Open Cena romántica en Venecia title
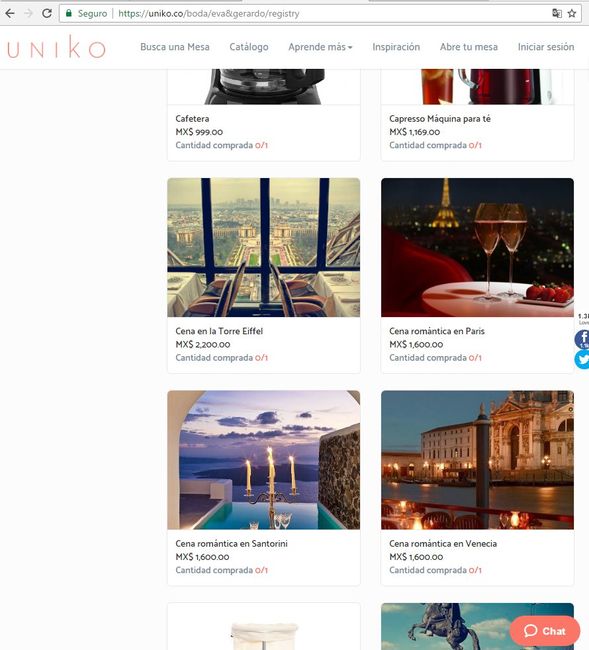Screen dimensions: 589x650 pyautogui.click(x=443, y=543)
